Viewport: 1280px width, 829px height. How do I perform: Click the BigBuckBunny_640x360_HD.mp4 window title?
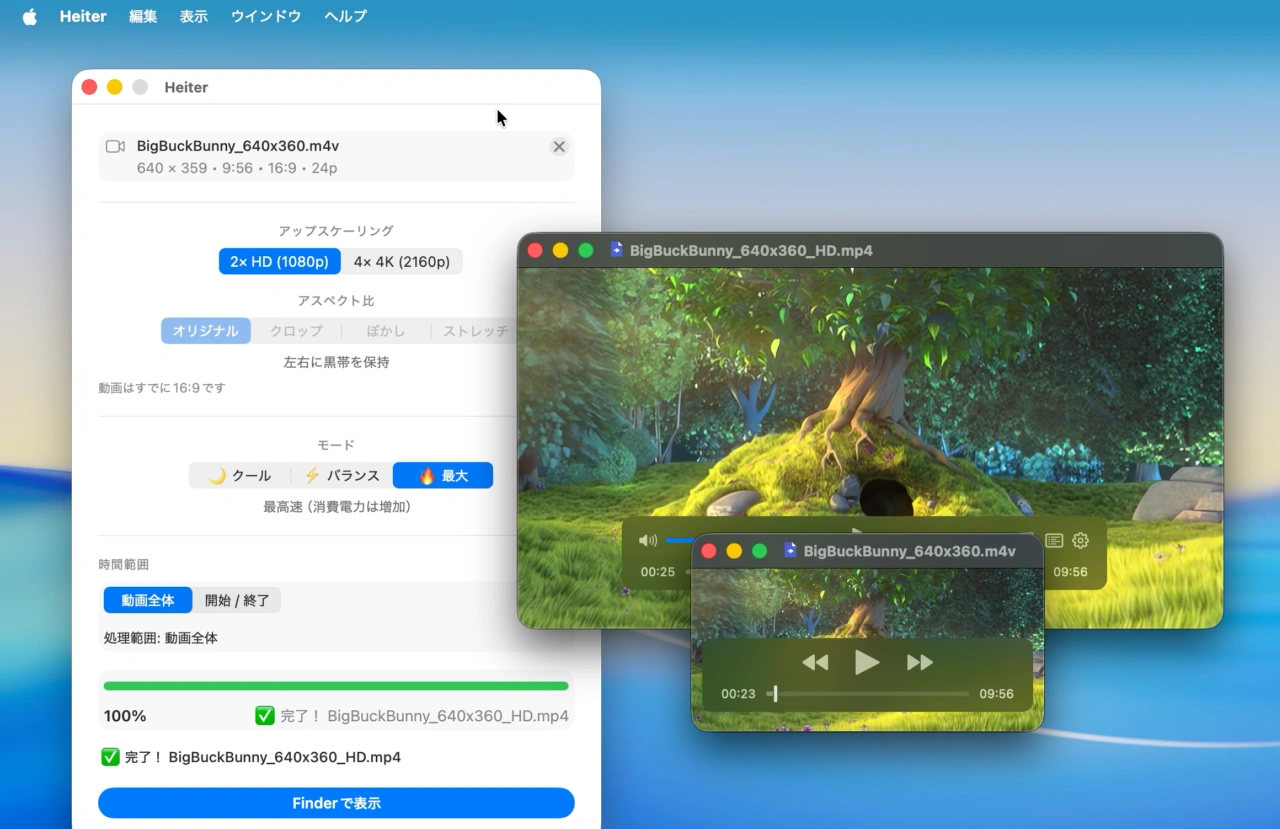click(x=751, y=250)
